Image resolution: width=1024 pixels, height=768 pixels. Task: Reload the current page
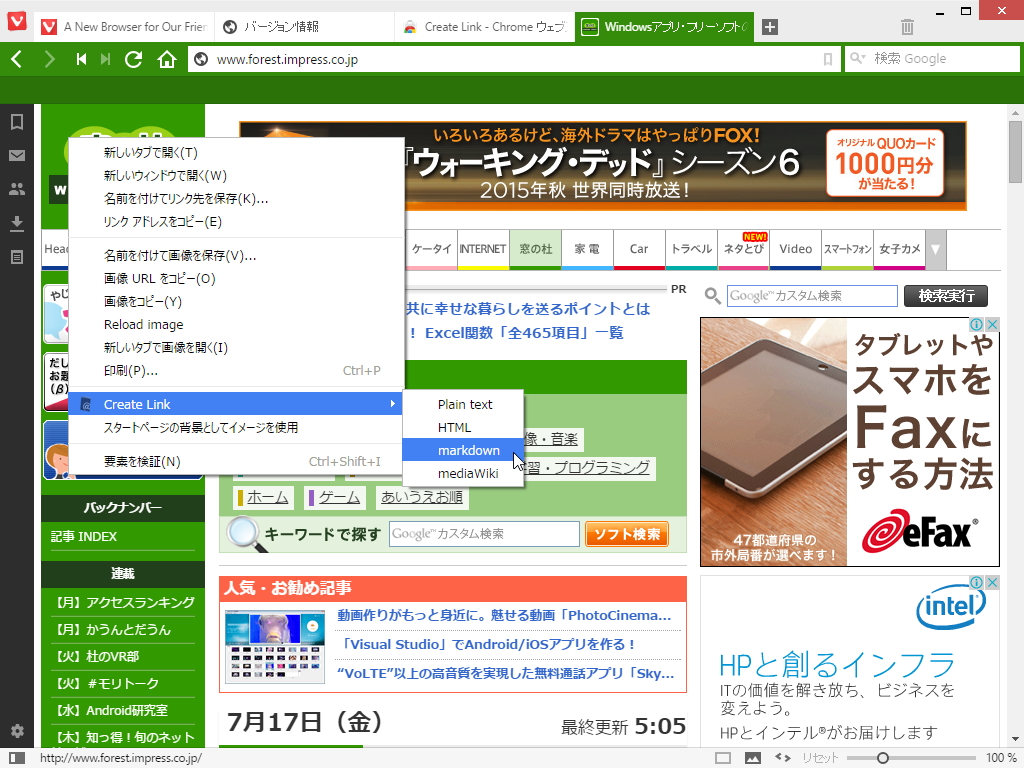(x=133, y=58)
